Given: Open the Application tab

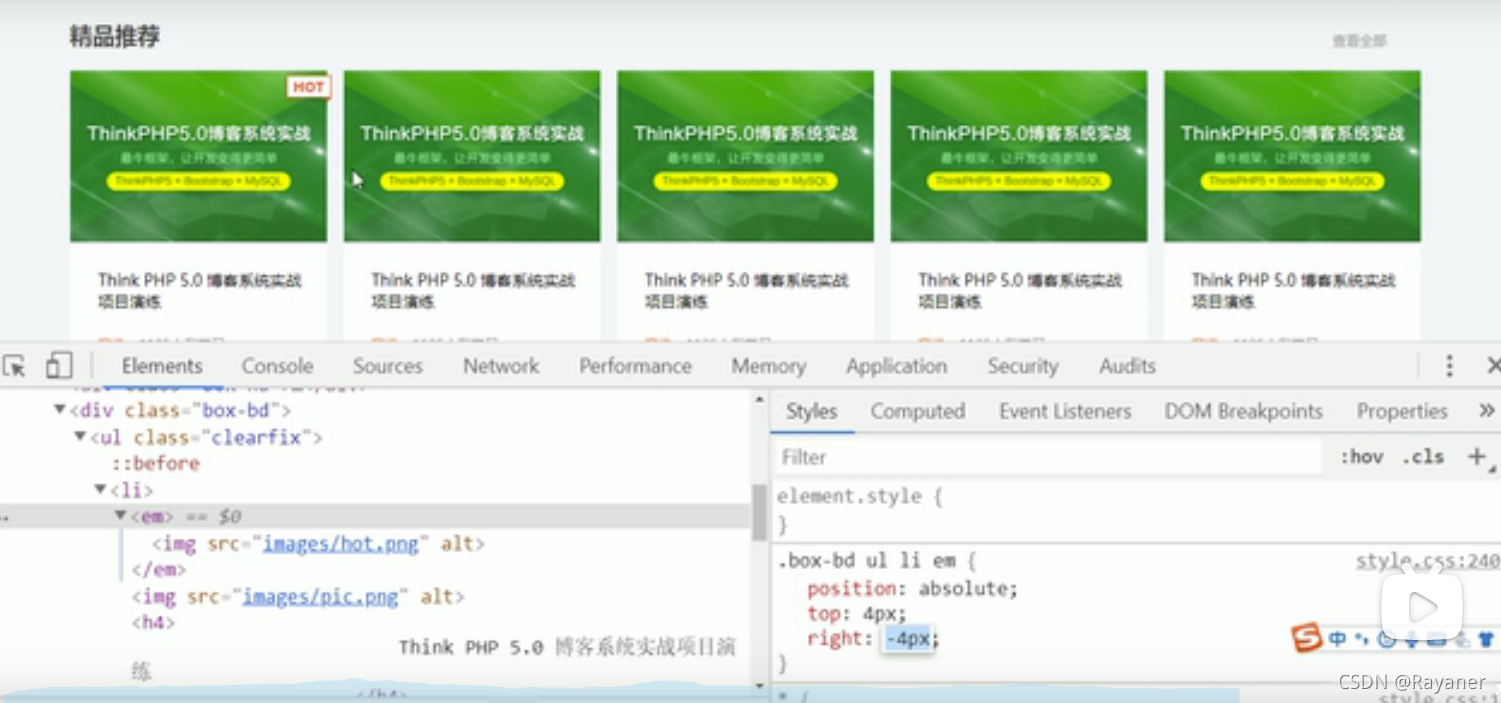Looking at the screenshot, I should pyautogui.click(x=896, y=366).
